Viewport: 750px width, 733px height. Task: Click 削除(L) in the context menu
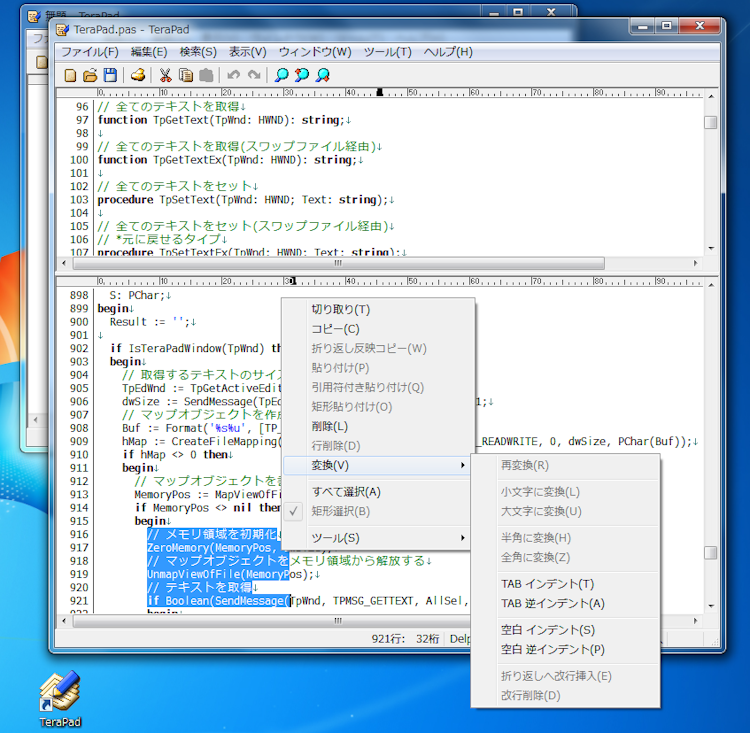click(x=329, y=426)
